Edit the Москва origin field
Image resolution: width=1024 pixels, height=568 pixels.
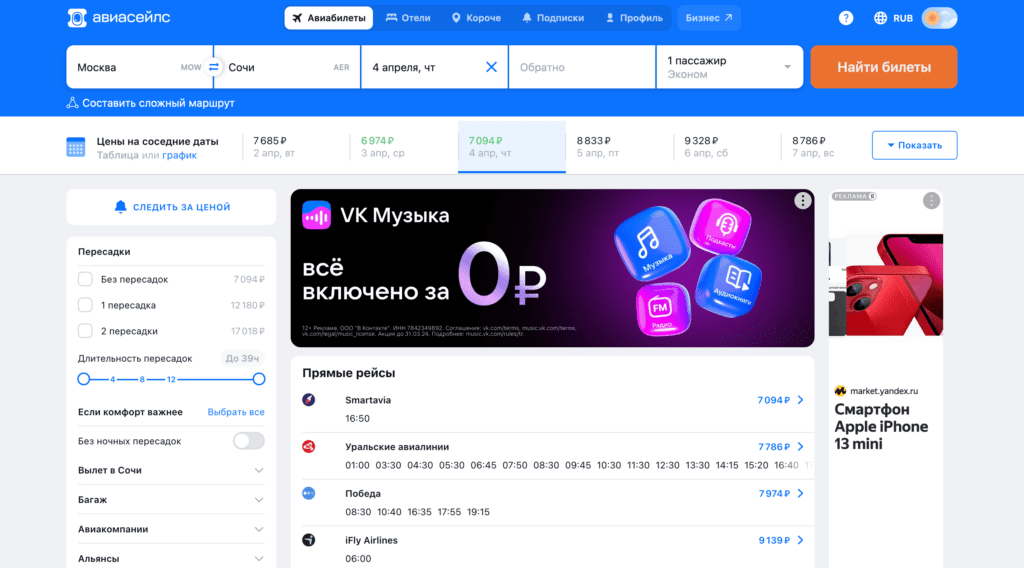click(x=140, y=67)
